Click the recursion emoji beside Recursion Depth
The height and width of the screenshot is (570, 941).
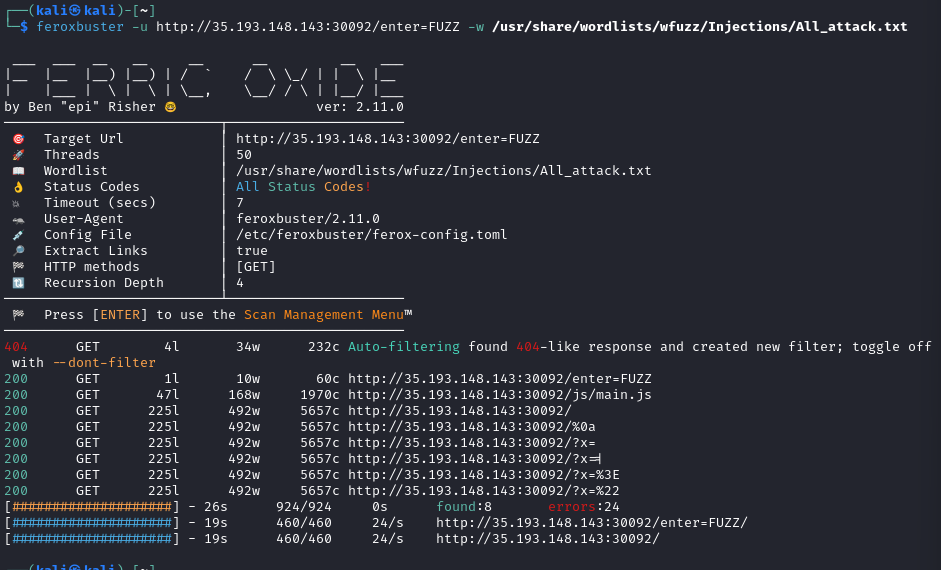point(19,283)
